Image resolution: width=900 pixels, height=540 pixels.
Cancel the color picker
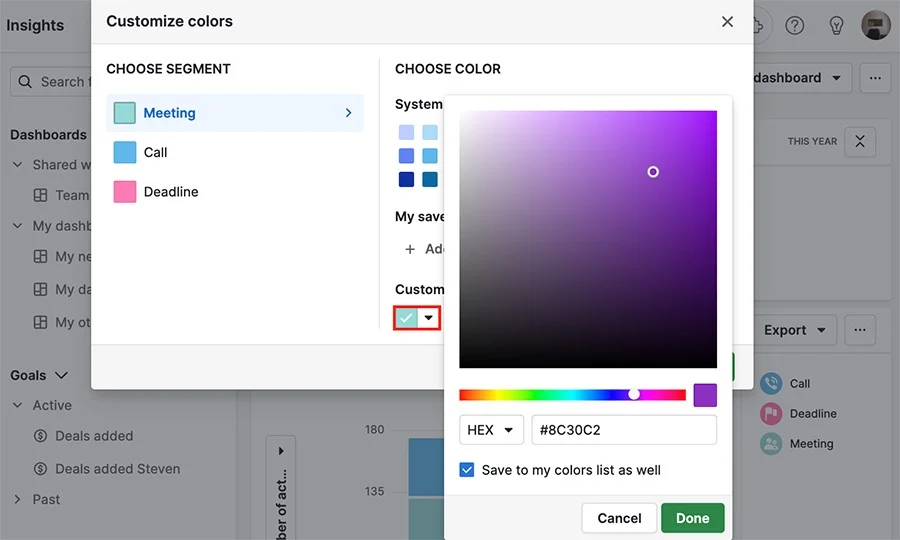619,518
